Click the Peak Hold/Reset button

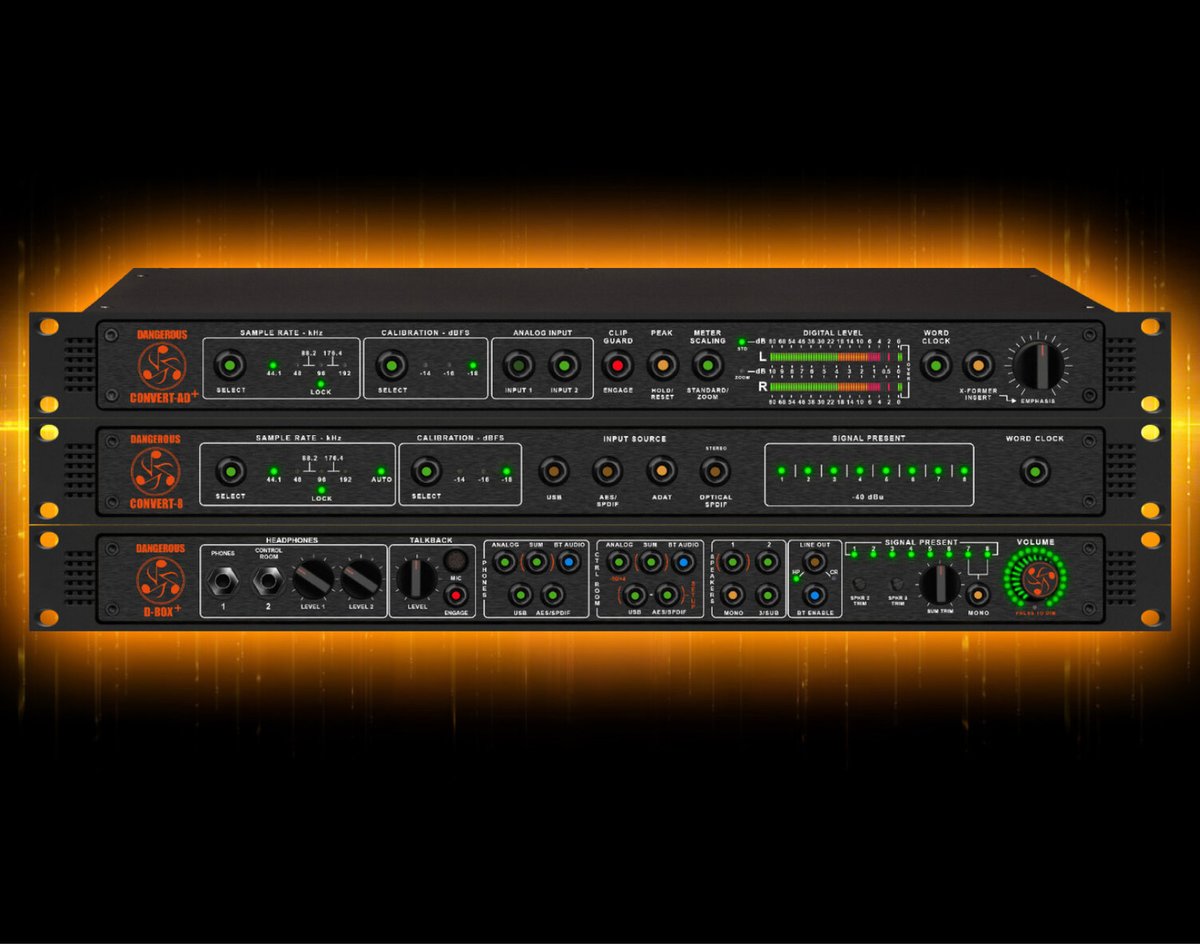662,364
